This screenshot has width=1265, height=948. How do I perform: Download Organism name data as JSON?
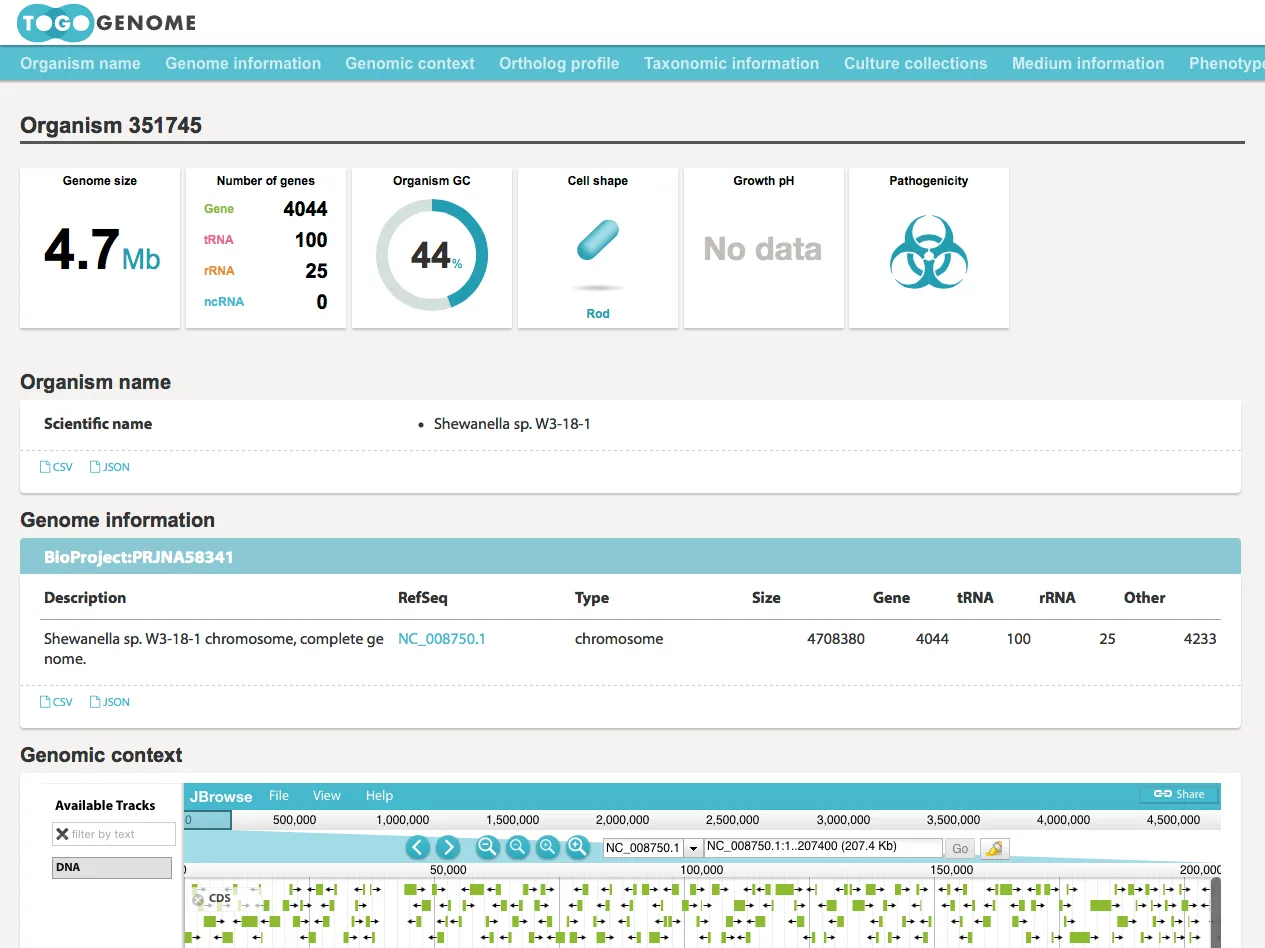(110, 467)
